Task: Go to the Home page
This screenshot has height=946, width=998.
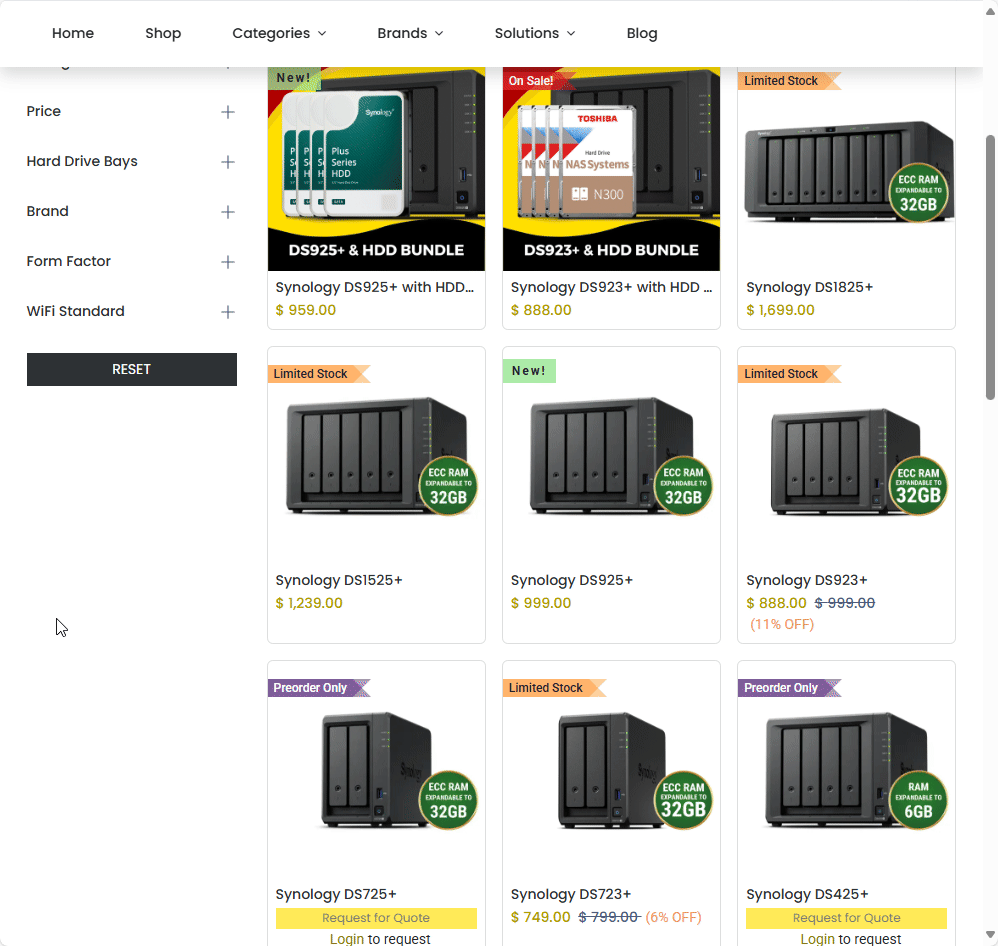Action: pos(73,33)
